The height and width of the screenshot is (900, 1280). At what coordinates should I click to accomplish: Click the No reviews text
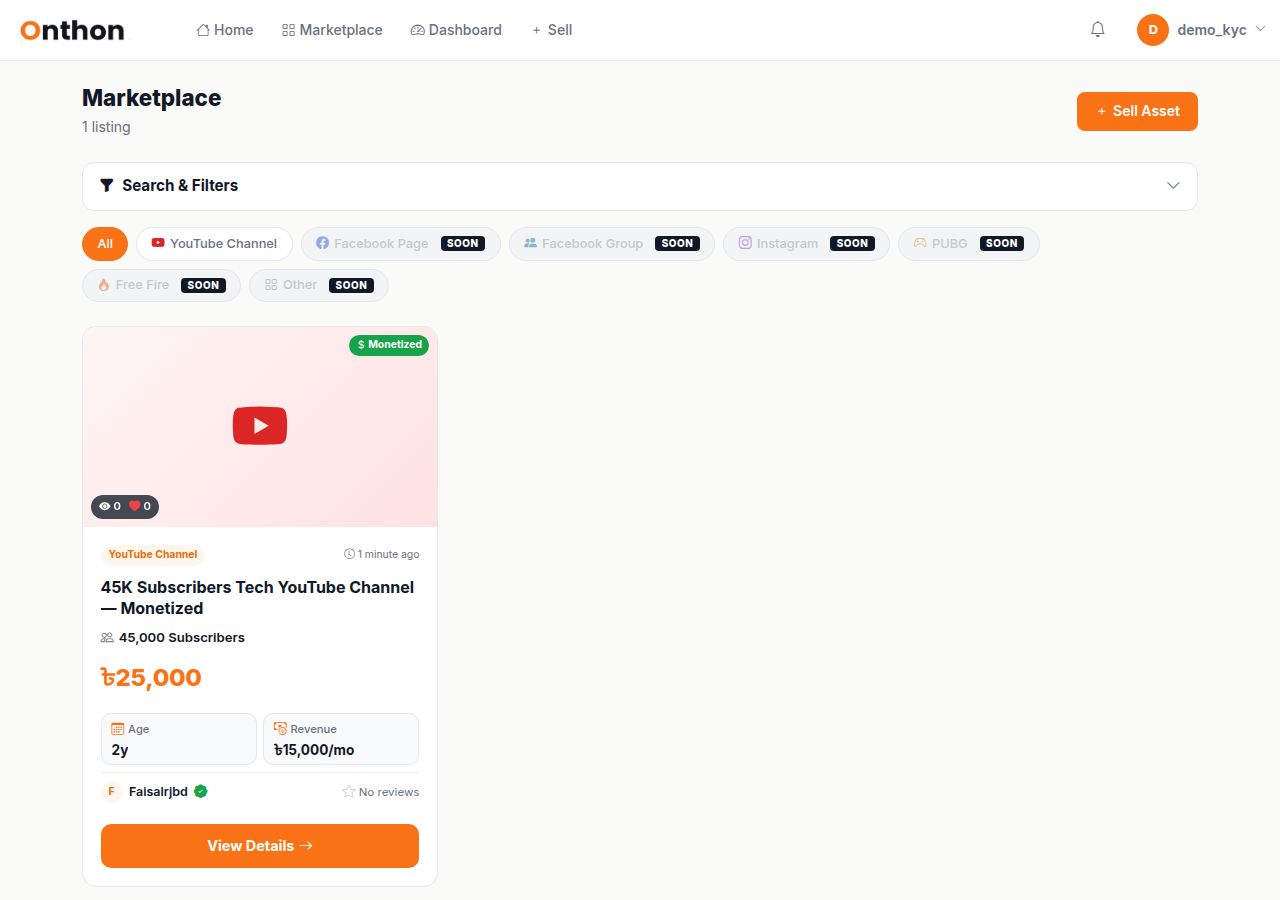pyautogui.click(x=389, y=792)
